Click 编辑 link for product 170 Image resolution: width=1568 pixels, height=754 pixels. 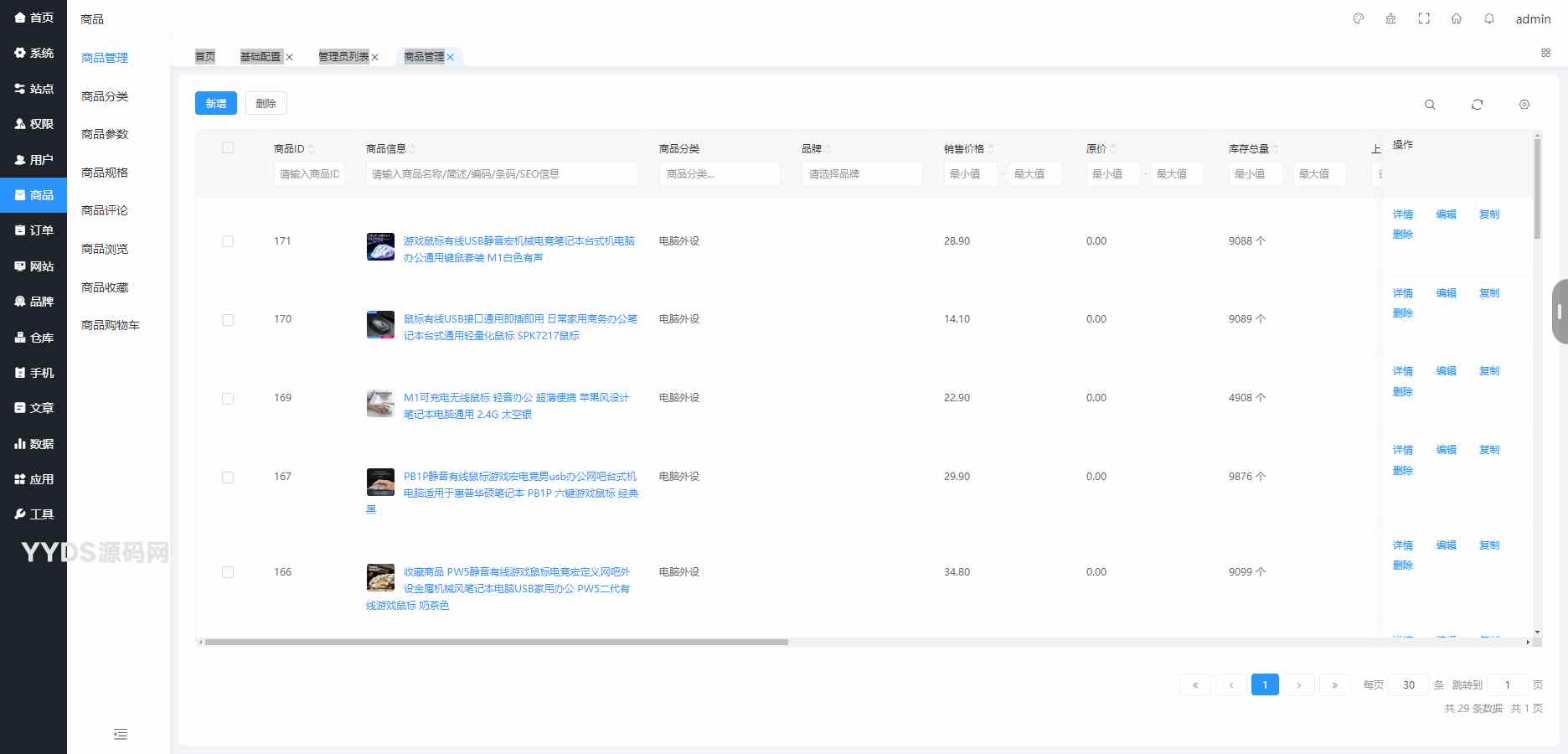pyautogui.click(x=1446, y=293)
